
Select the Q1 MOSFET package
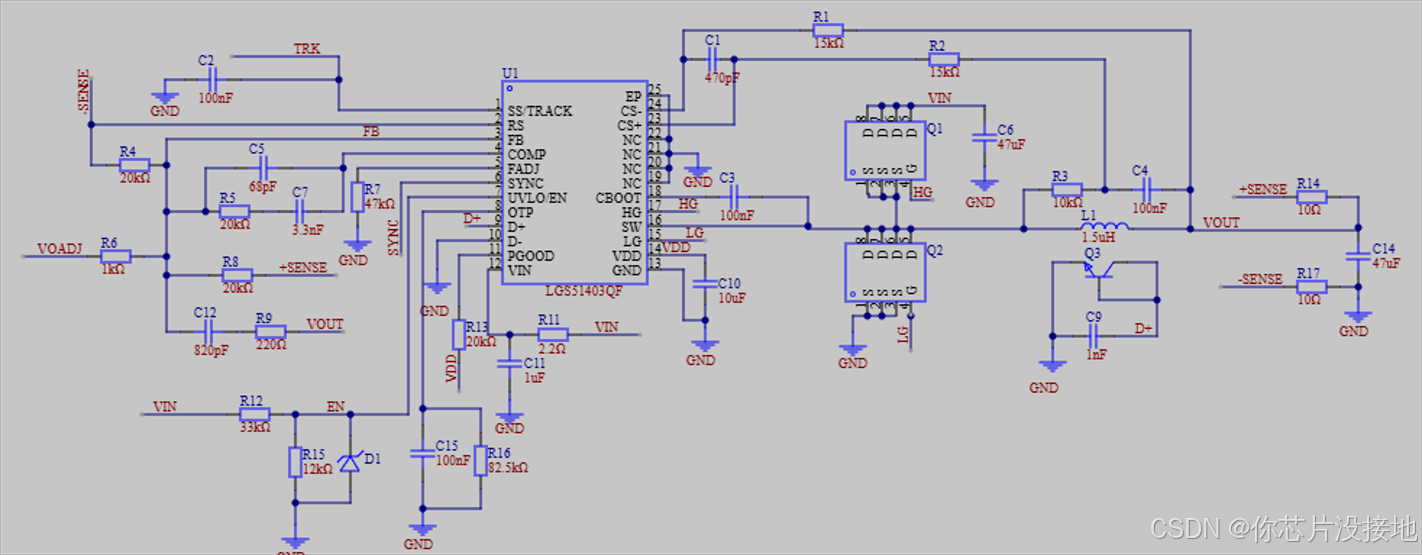884,150
